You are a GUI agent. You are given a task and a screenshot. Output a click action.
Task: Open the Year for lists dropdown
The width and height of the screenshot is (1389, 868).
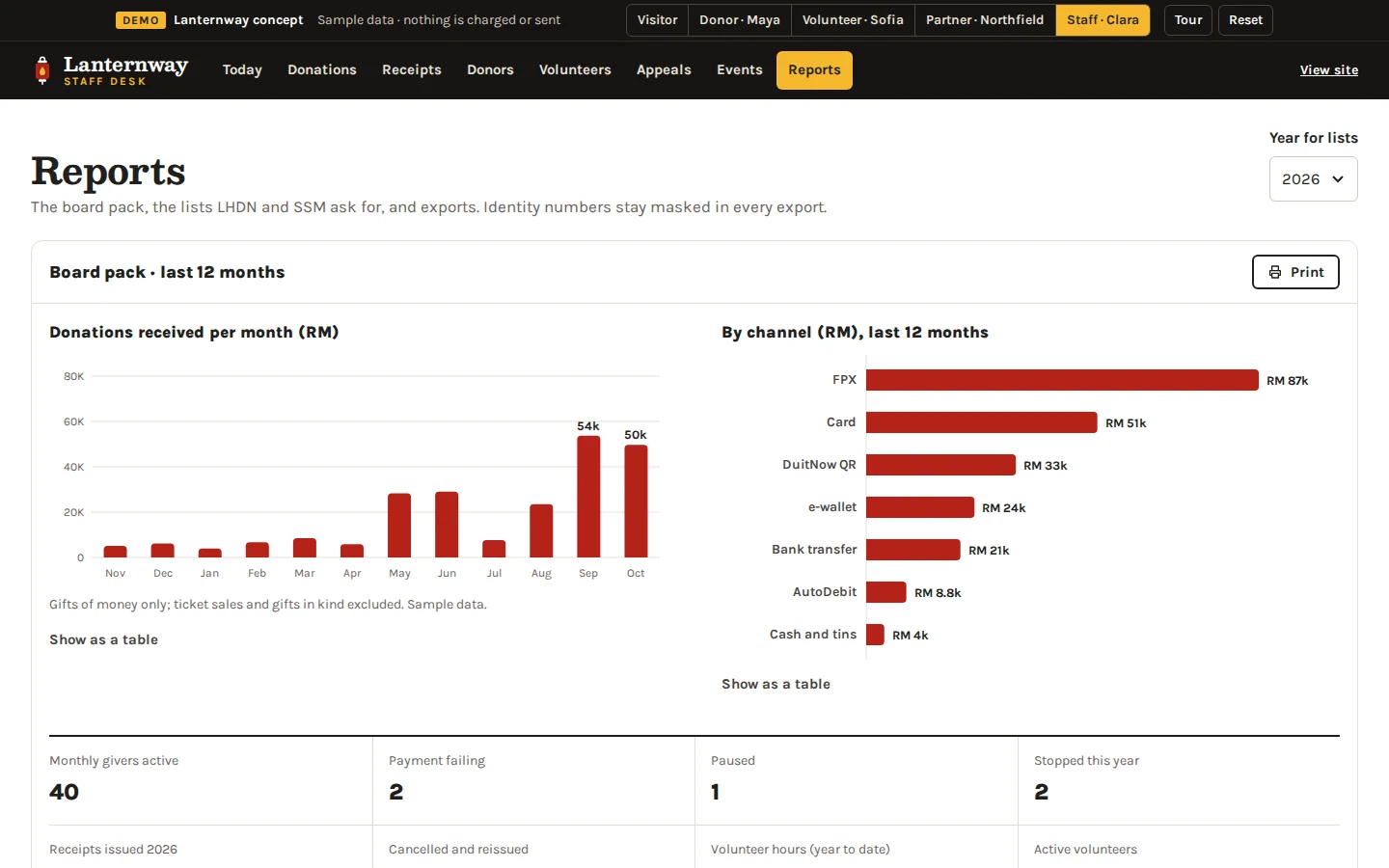click(1313, 178)
